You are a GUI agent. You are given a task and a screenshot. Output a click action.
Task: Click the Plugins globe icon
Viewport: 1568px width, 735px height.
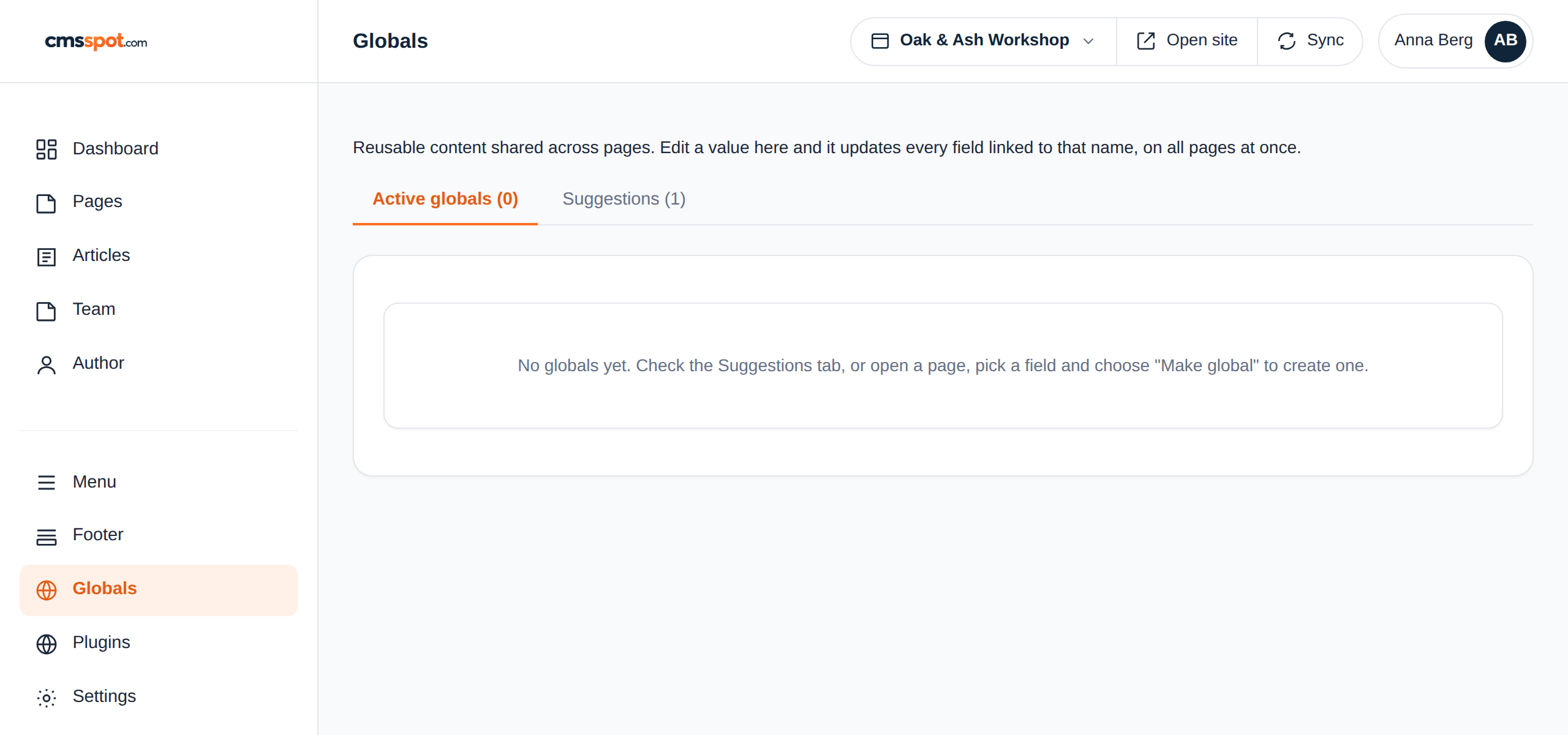pos(47,644)
